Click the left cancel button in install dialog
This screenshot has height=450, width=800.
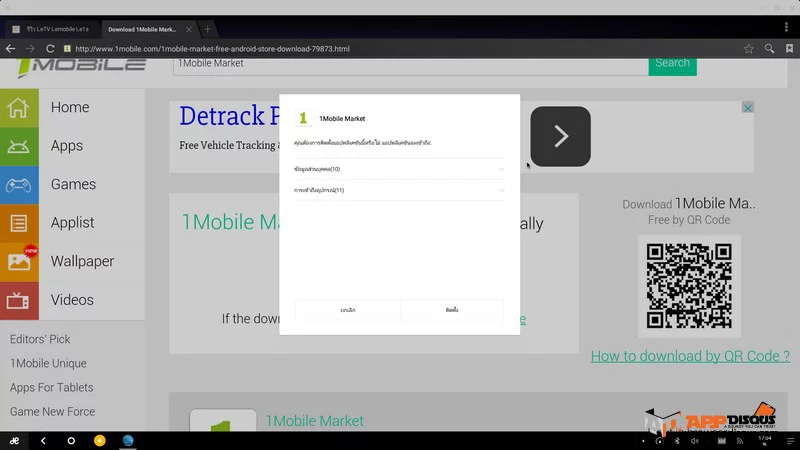(348, 310)
